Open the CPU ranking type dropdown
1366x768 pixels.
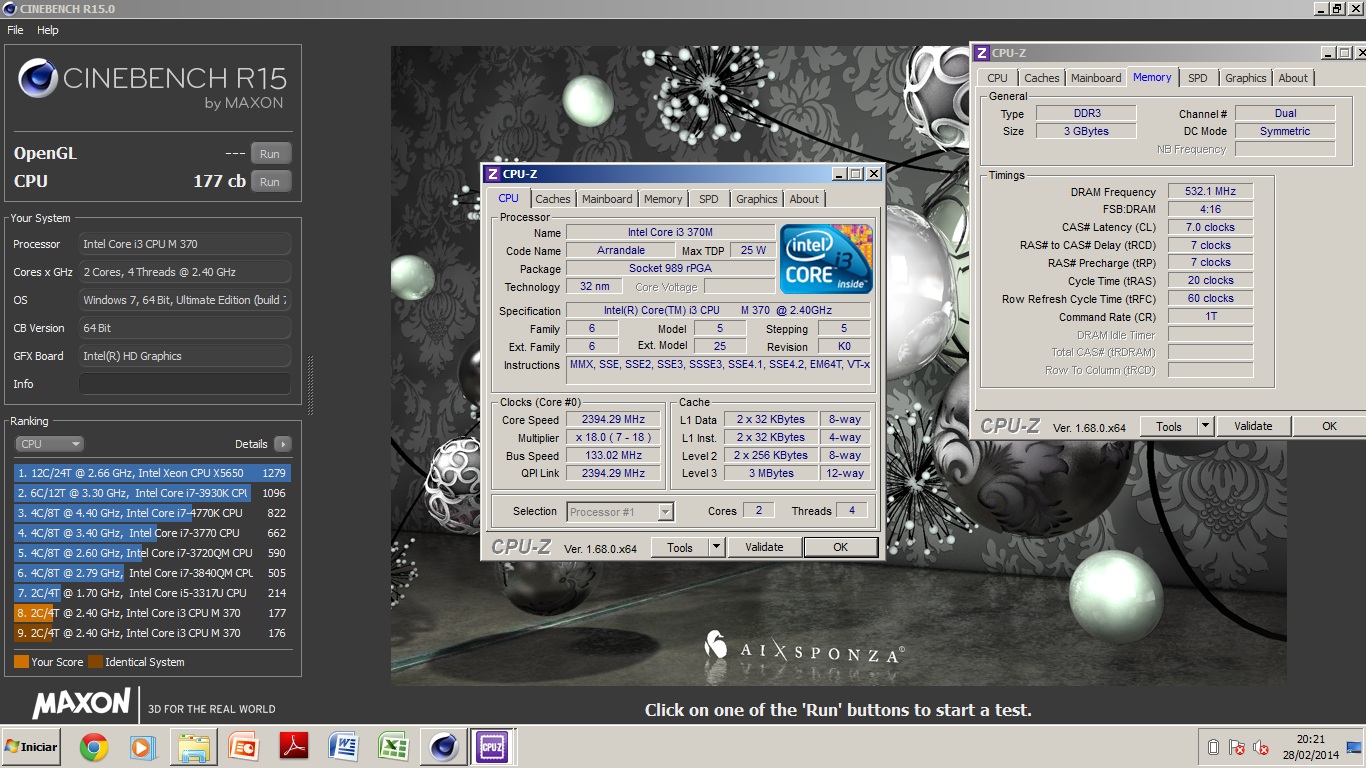click(x=49, y=444)
